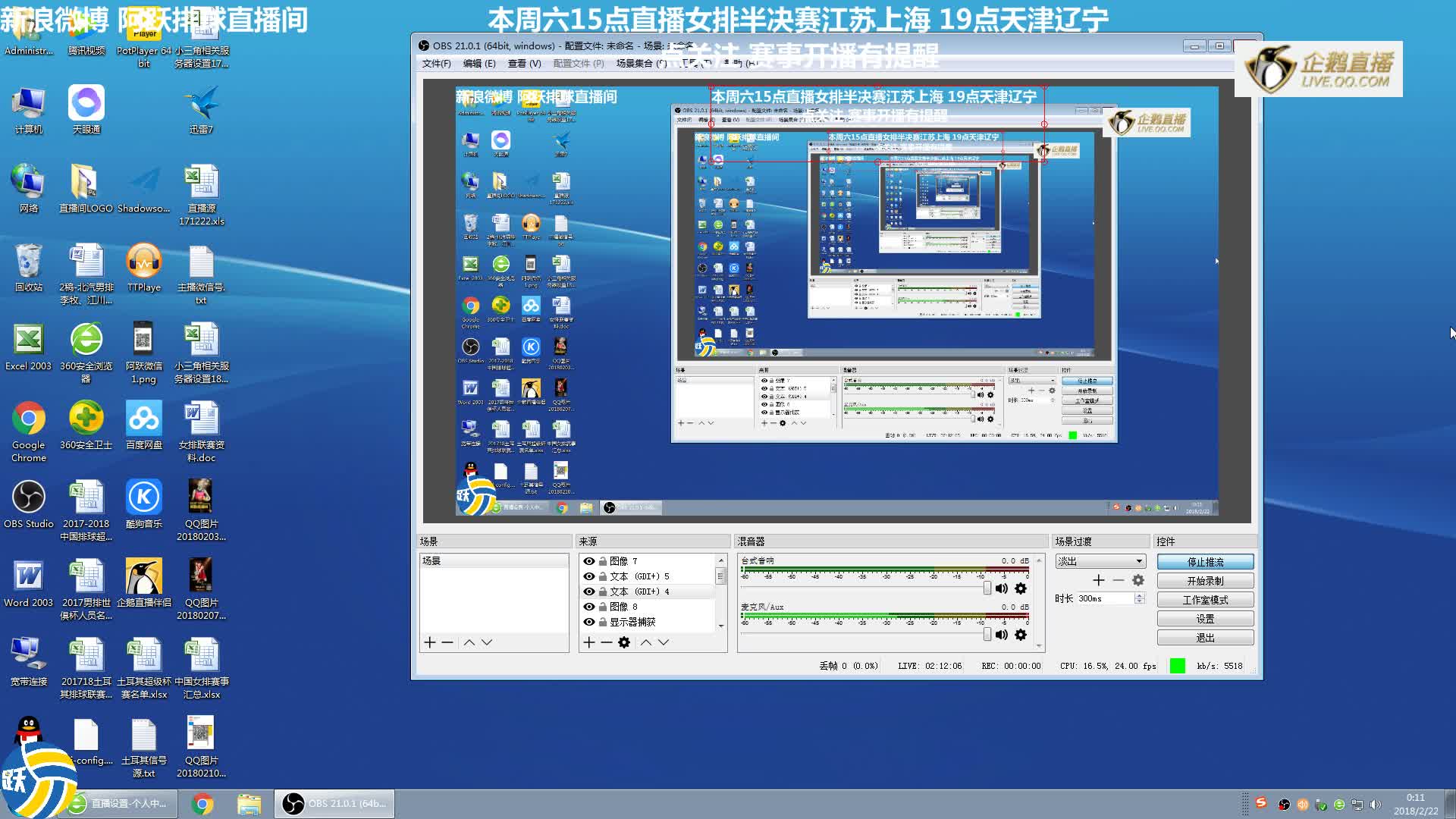Unlock the 文本 (GDI+) 5 source

[603, 576]
